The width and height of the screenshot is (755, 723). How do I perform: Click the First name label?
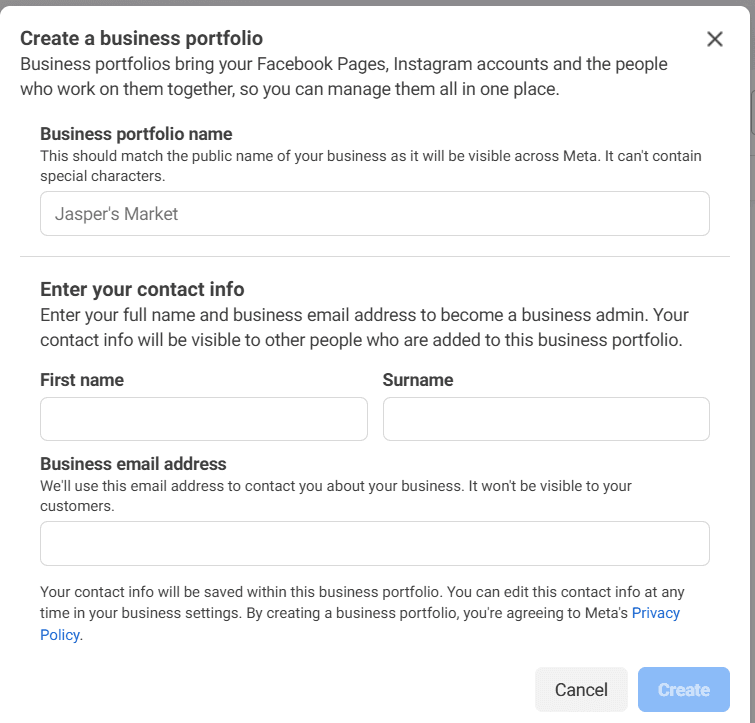(82, 380)
